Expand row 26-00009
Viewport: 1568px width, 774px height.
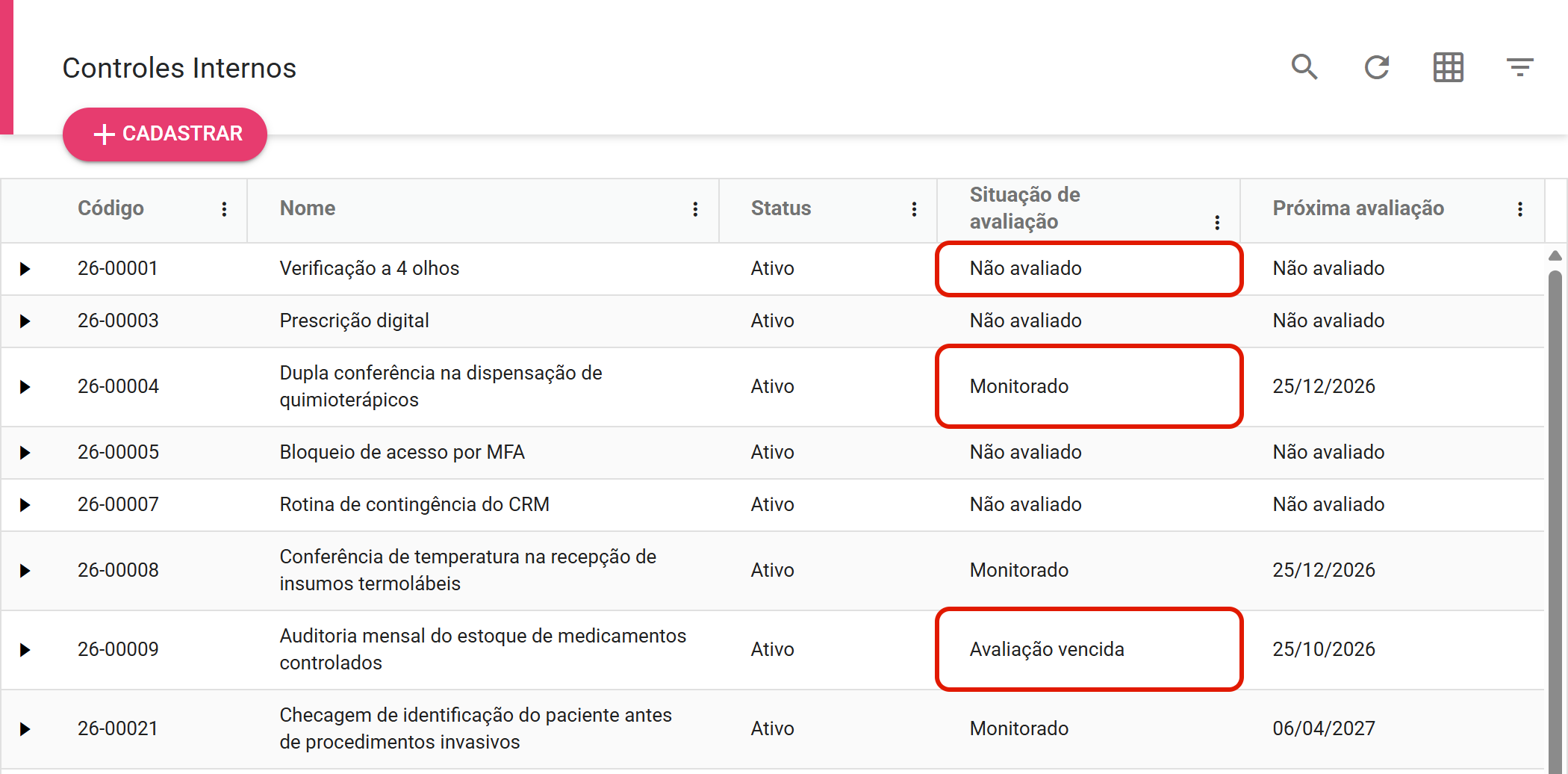[25, 650]
